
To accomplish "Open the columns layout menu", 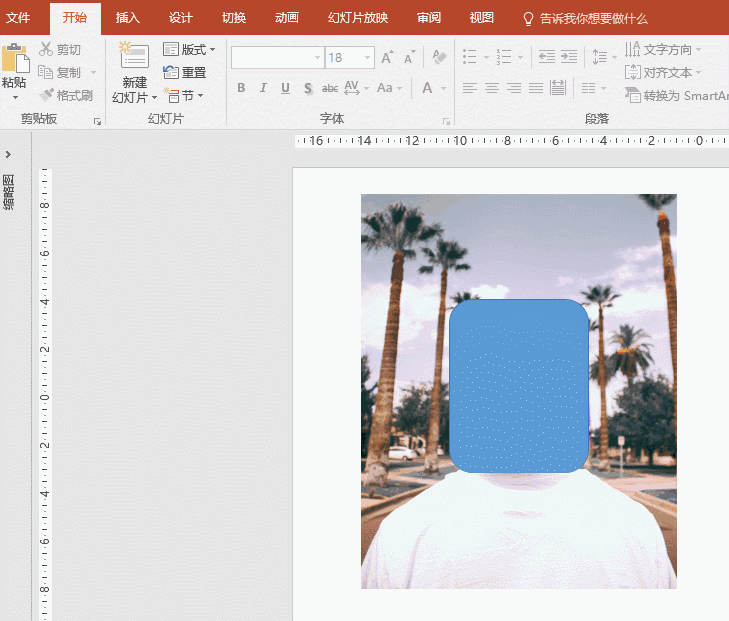I will point(594,88).
